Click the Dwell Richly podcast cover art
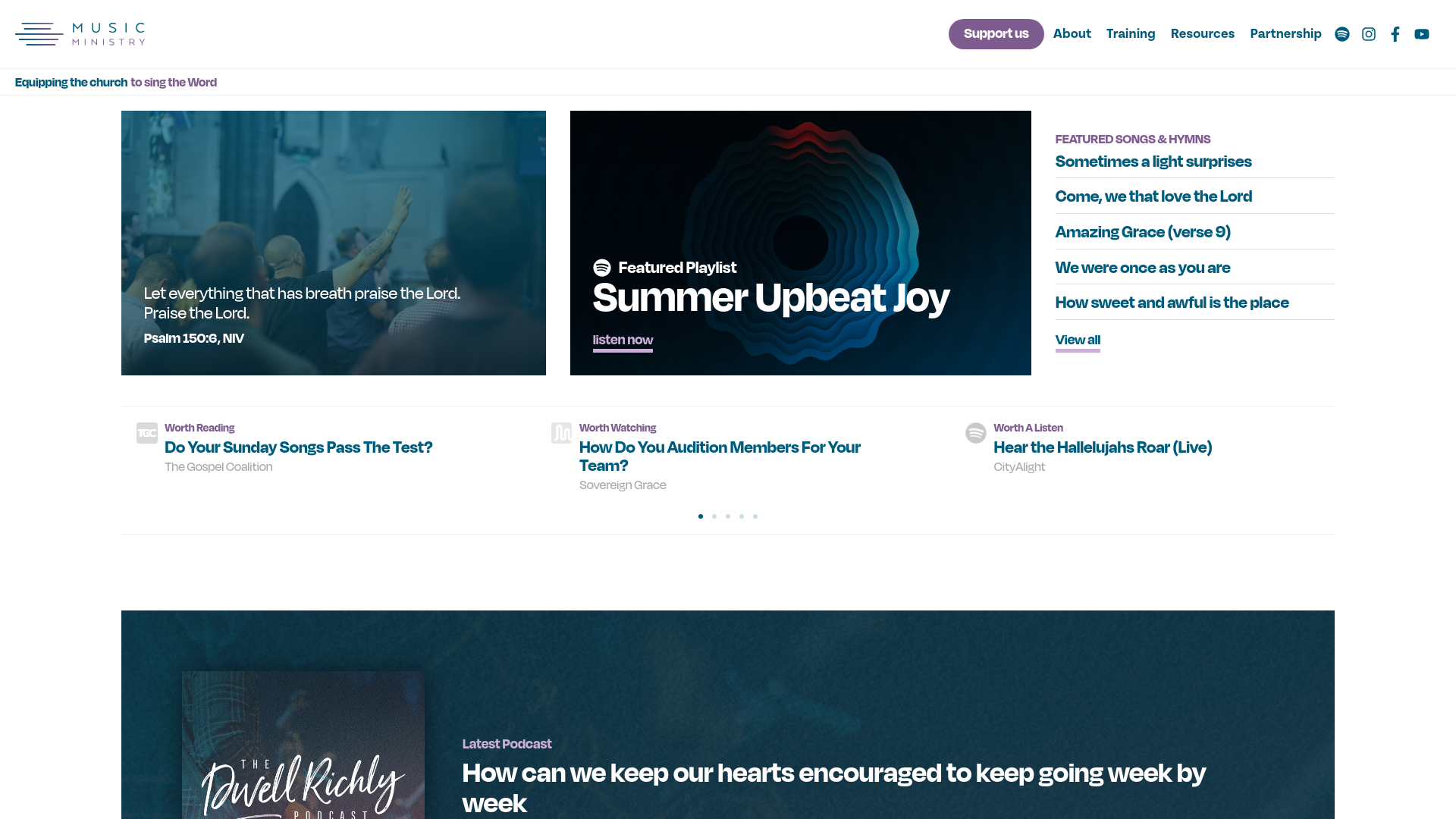Image resolution: width=1456 pixels, height=819 pixels. 303,745
